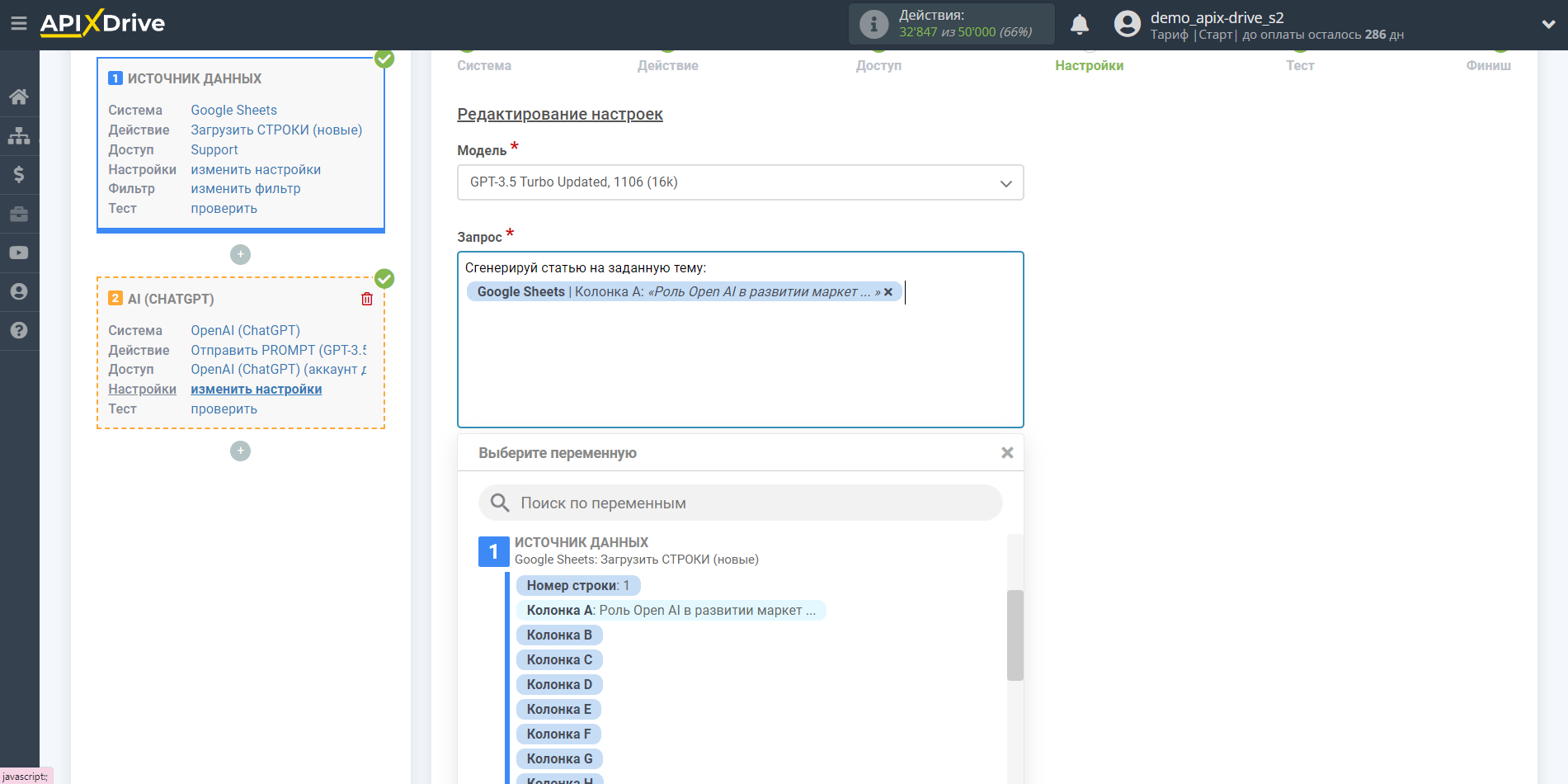Viewport: 1568px width, 784px height.
Task: Delete the AI (ChatGPT) block
Action: pyautogui.click(x=367, y=299)
